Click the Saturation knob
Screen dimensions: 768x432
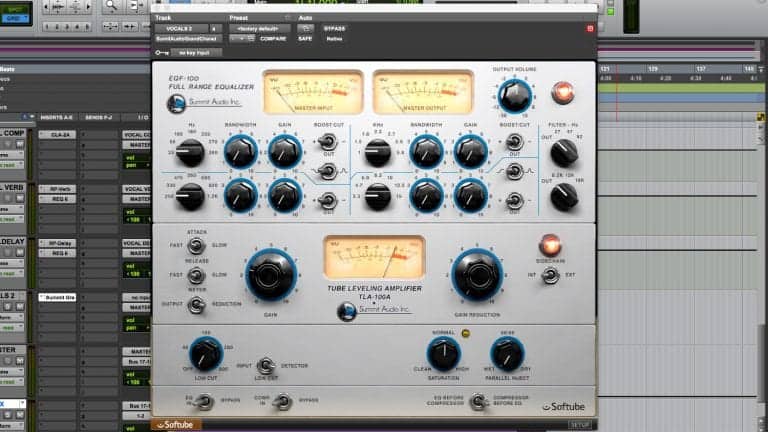[x=444, y=354]
